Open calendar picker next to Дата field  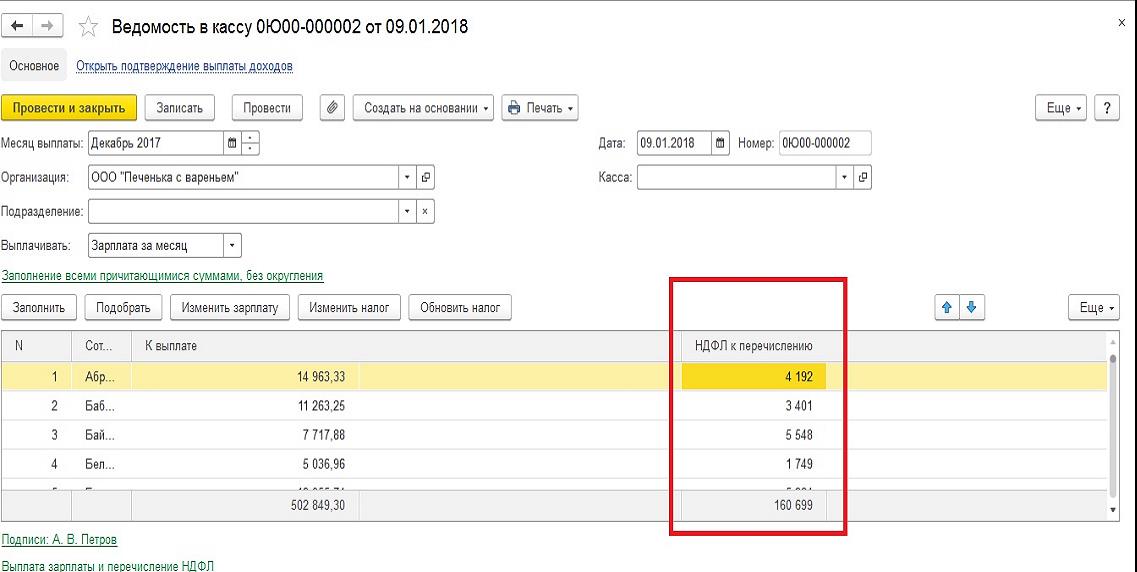719,143
